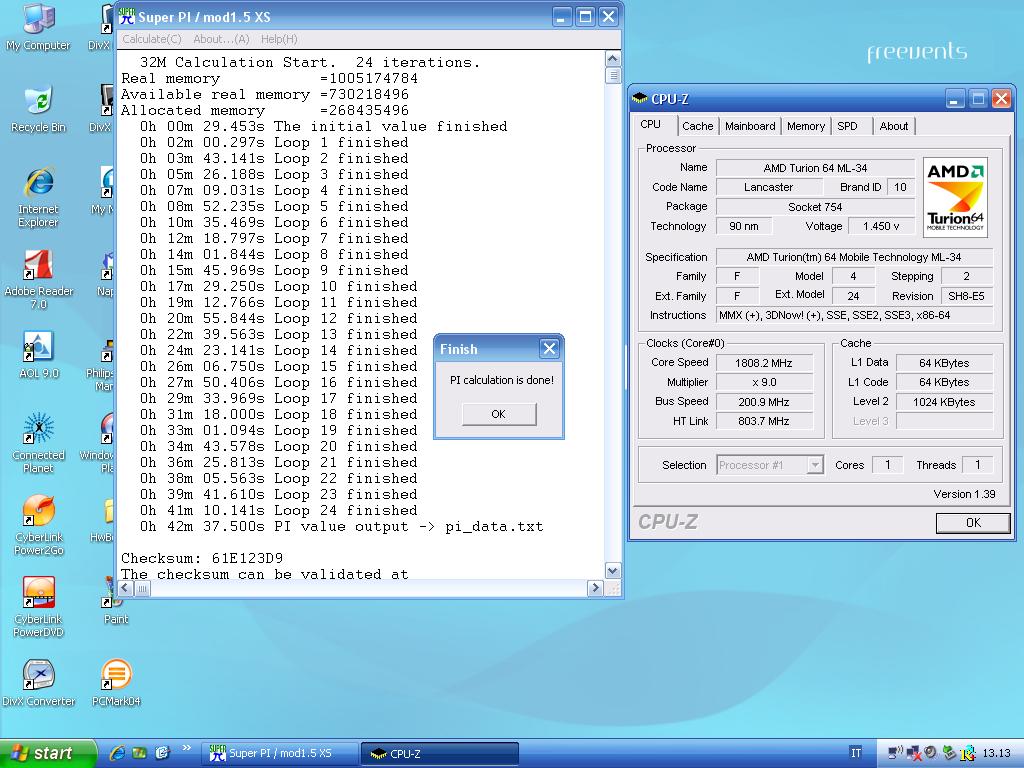The image size is (1024, 768).
Task: Open Paint desktop shortcut
Action: point(116,601)
